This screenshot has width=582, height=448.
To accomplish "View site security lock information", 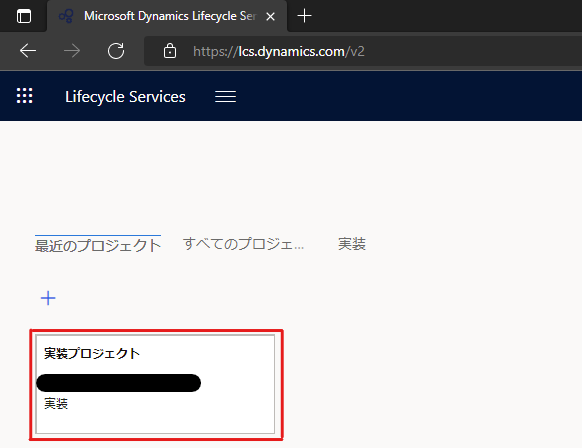I will click(x=170, y=51).
